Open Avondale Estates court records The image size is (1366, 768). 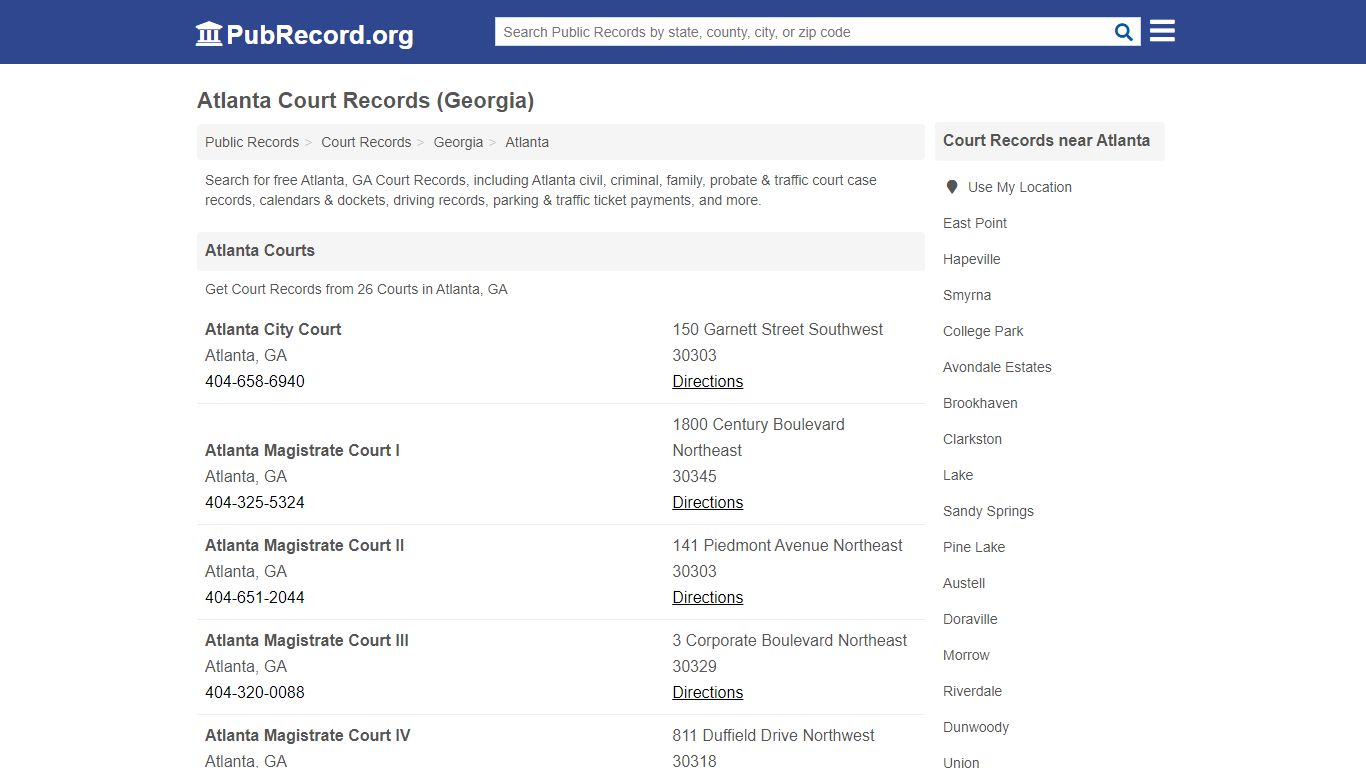(x=997, y=367)
